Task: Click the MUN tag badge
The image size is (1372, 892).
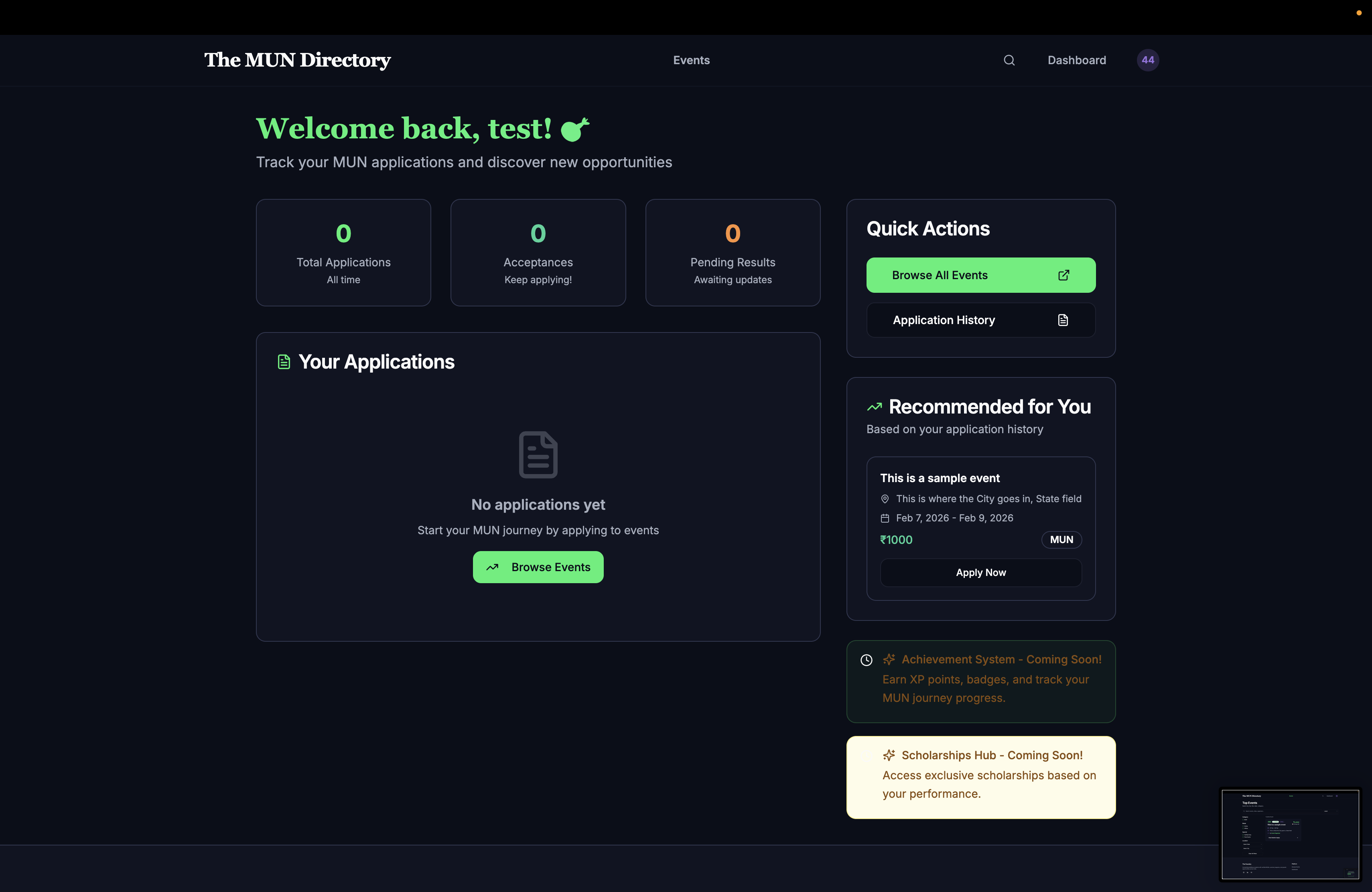Action: coord(1061,539)
